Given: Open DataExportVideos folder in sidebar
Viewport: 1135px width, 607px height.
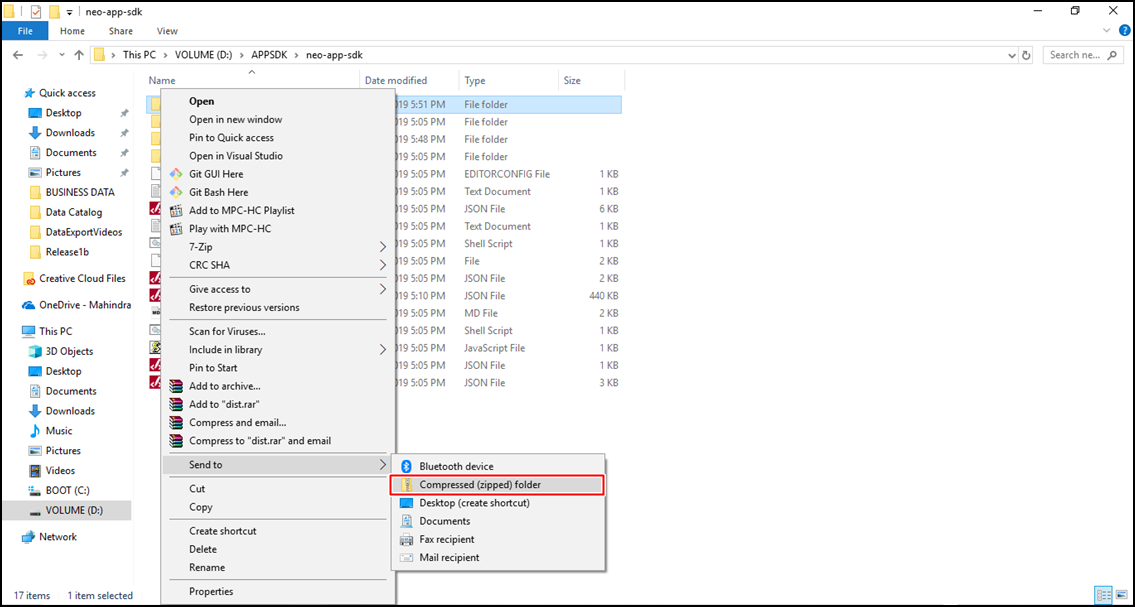Looking at the screenshot, I should tap(84, 232).
